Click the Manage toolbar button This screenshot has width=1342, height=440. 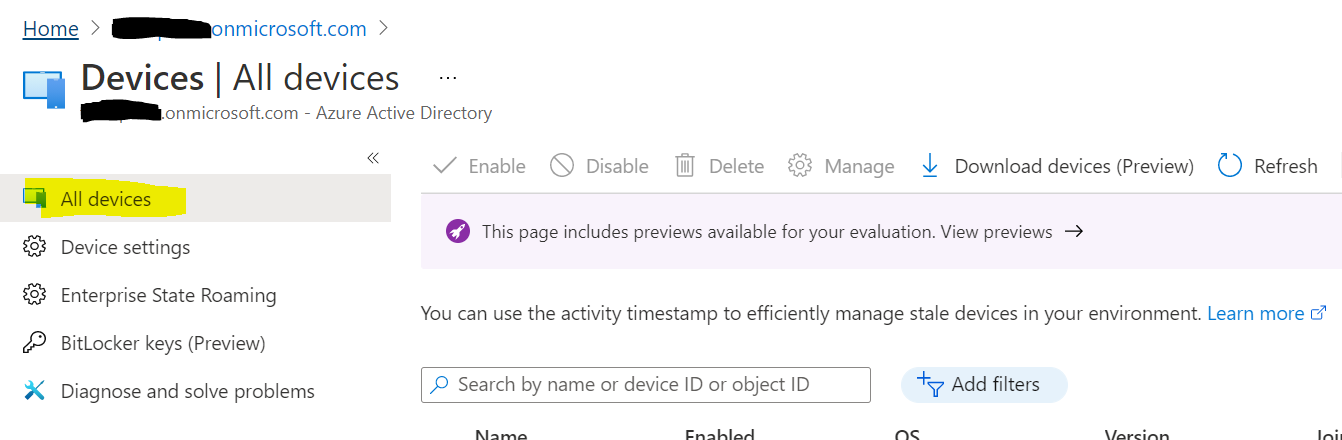[841, 166]
